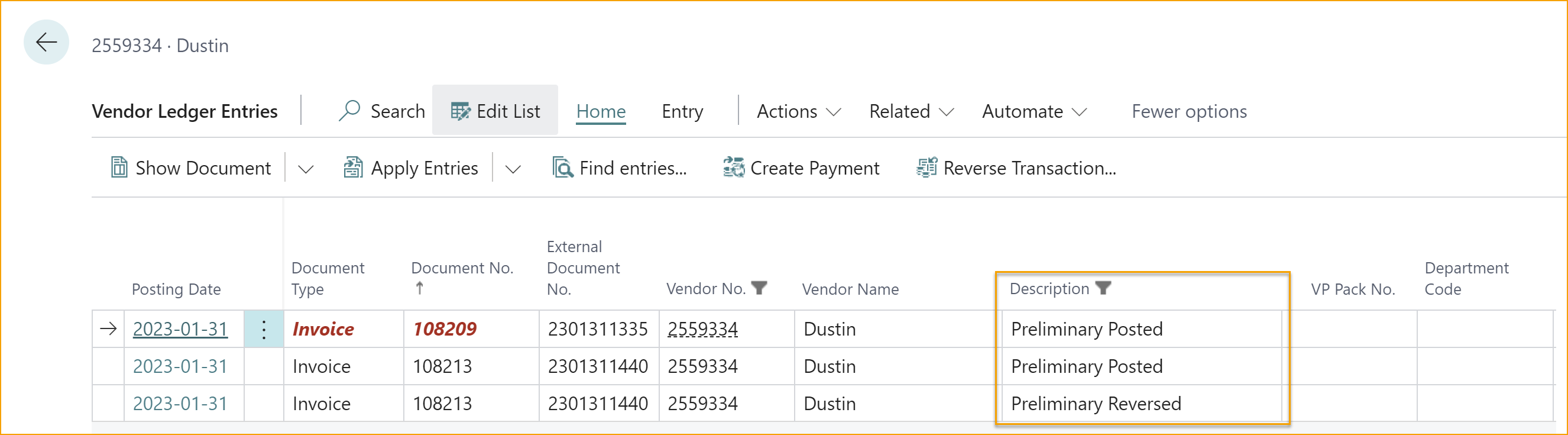Image resolution: width=1568 pixels, height=435 pixels.
Task: Click the Search magnifier icon
Action: [x=349, y=111]
